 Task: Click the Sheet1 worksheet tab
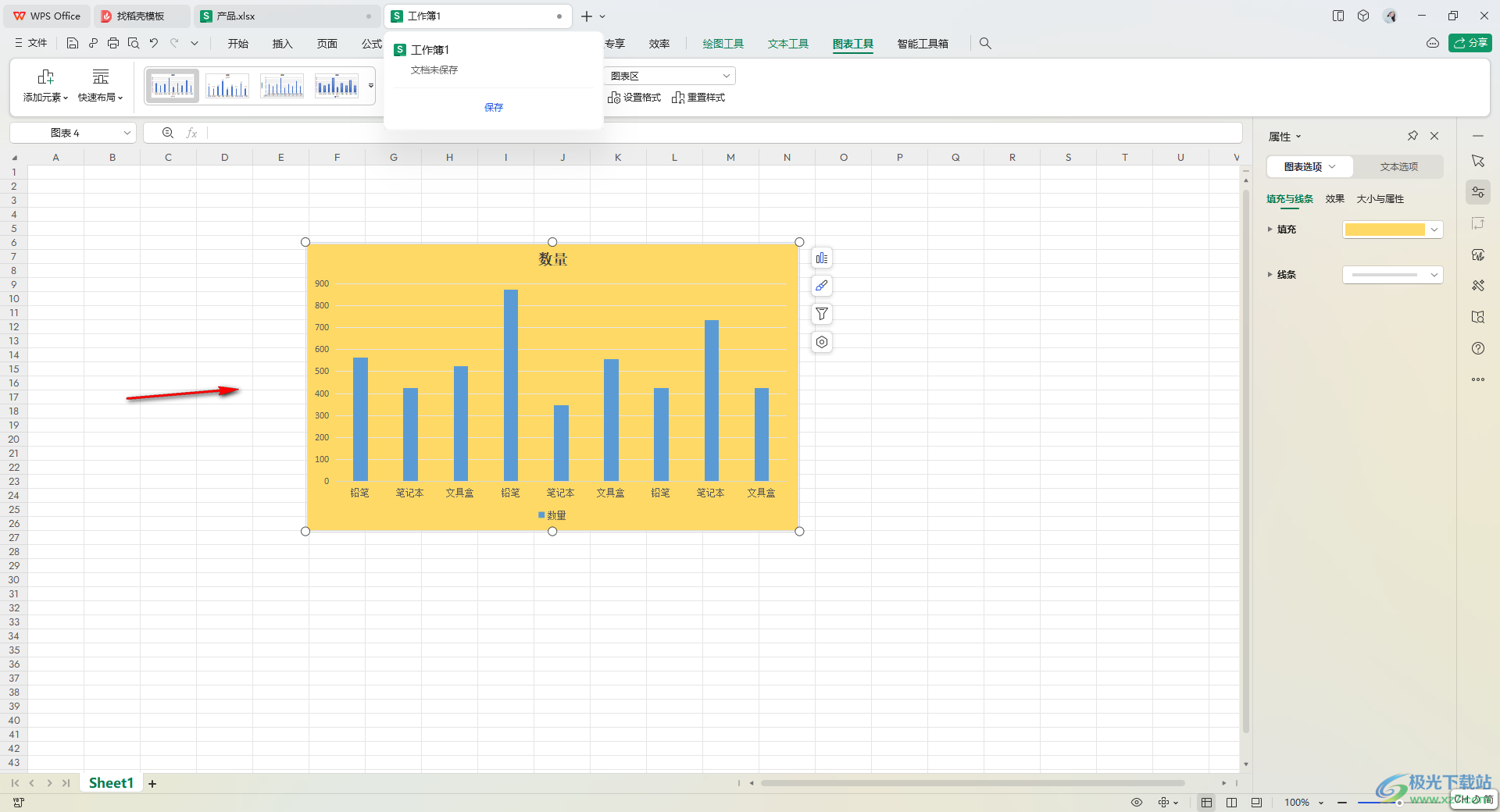coord(111,783)
